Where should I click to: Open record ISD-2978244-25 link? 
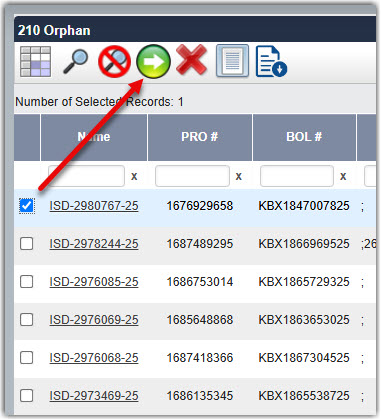click(x=94, y=244)
